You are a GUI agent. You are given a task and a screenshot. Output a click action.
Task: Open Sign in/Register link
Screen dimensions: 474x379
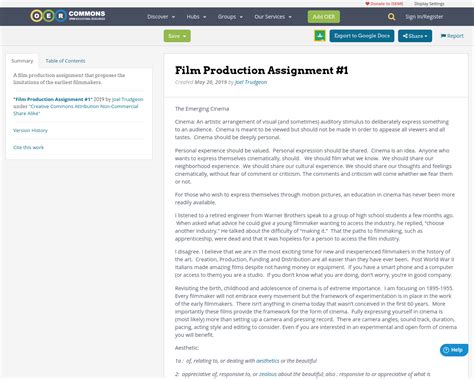point(424,17)
